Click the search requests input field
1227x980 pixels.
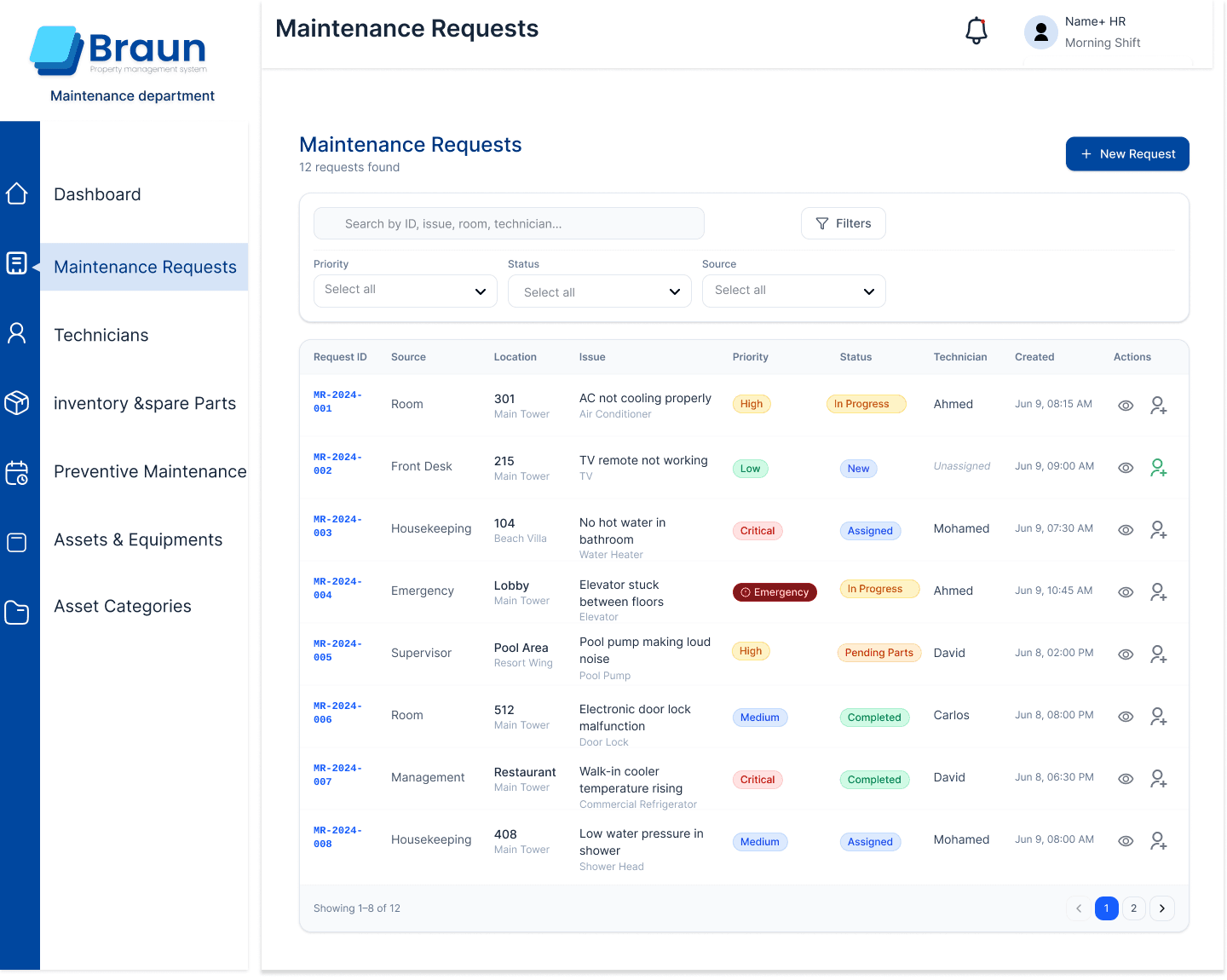[x=509, y=223]
